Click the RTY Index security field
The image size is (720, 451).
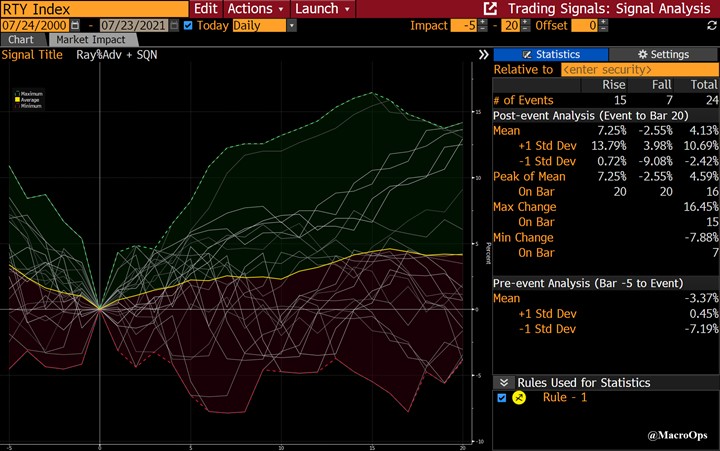tap(93, 8)
